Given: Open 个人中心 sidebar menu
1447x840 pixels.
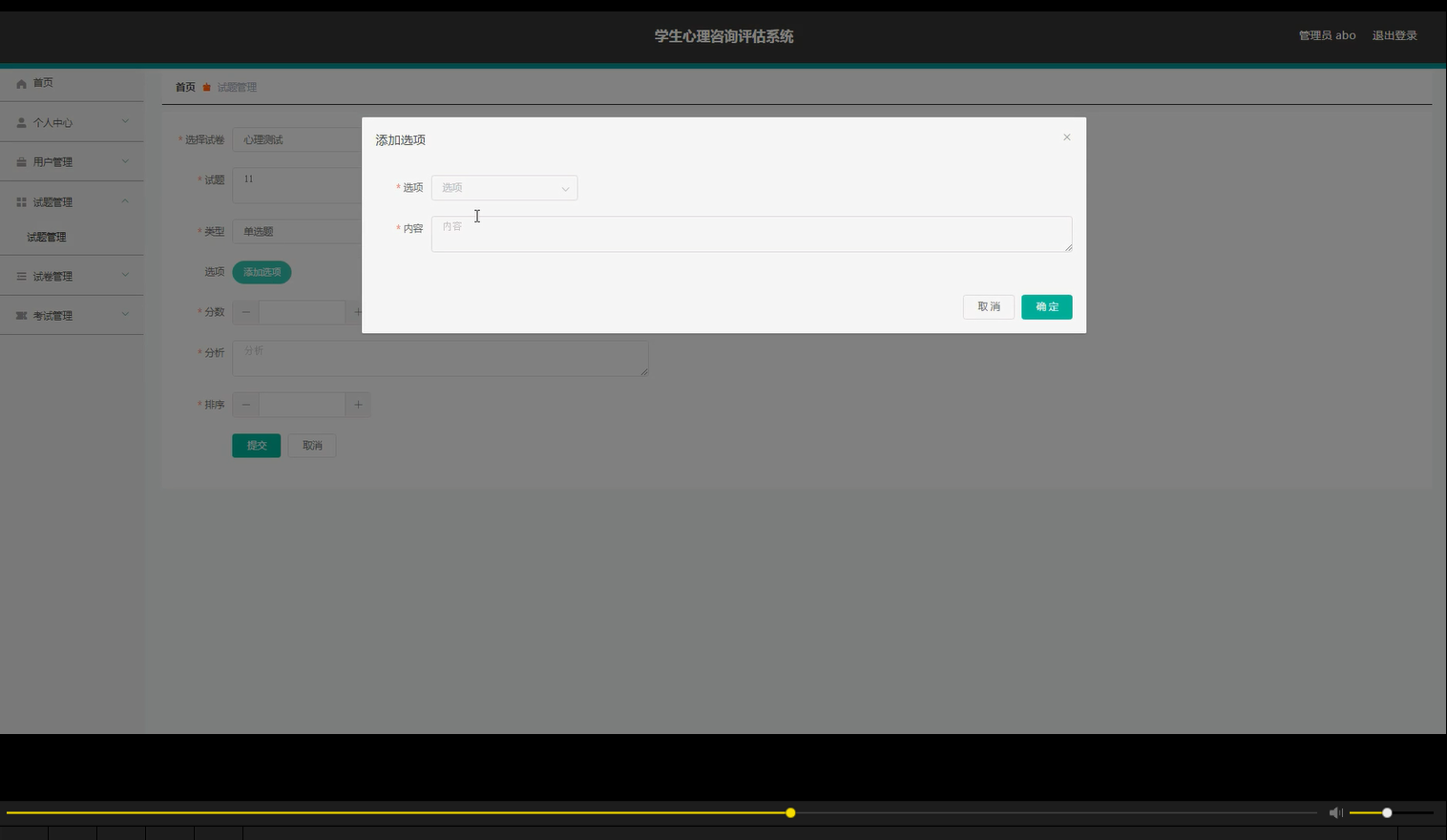Looking at the screenshot, I should [72, 122].
